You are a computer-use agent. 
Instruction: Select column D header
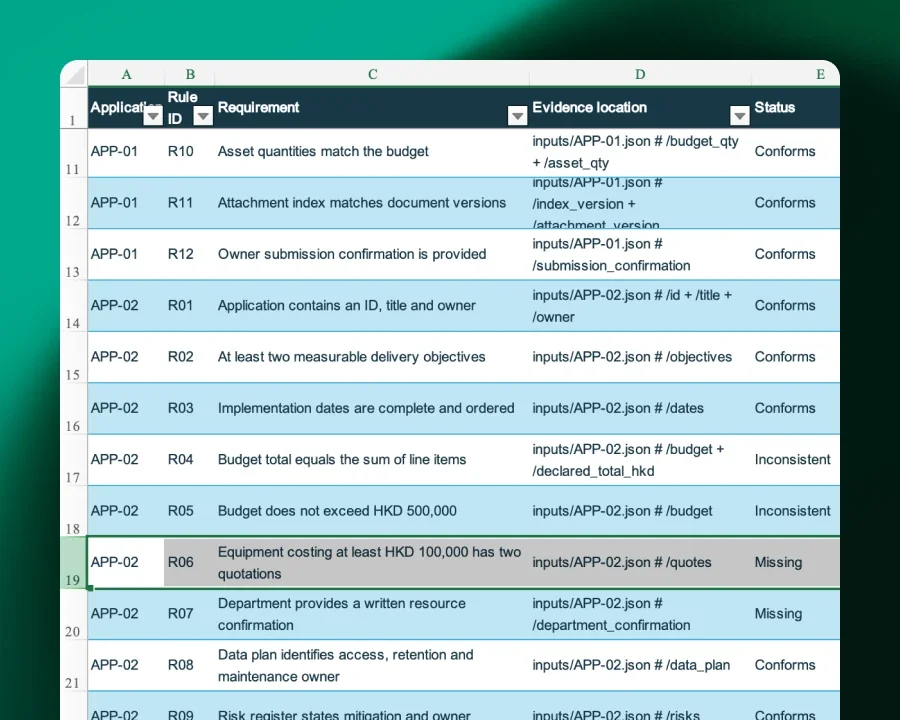tap(640, 74)
